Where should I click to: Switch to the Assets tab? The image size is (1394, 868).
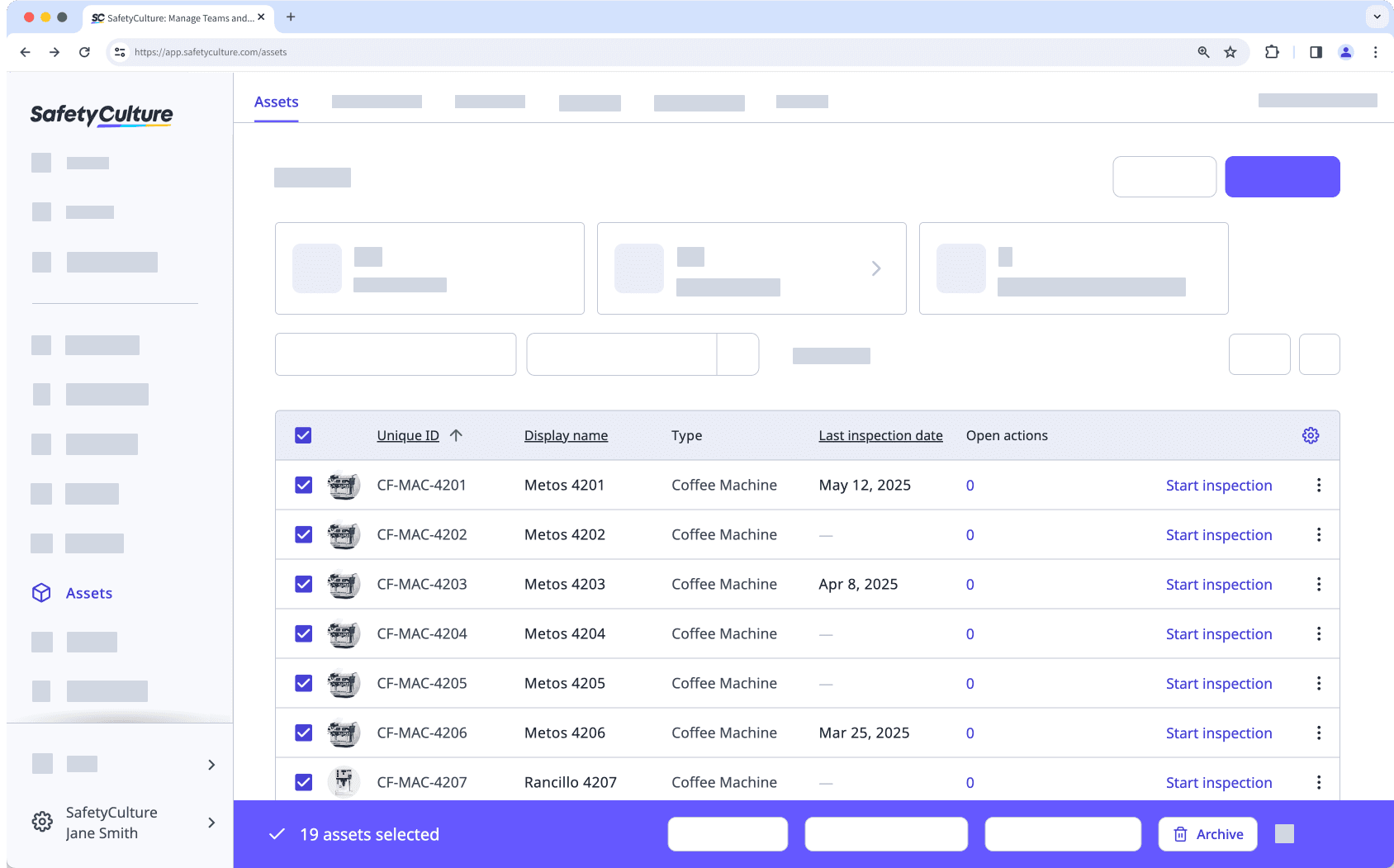(x=276, y=102)
